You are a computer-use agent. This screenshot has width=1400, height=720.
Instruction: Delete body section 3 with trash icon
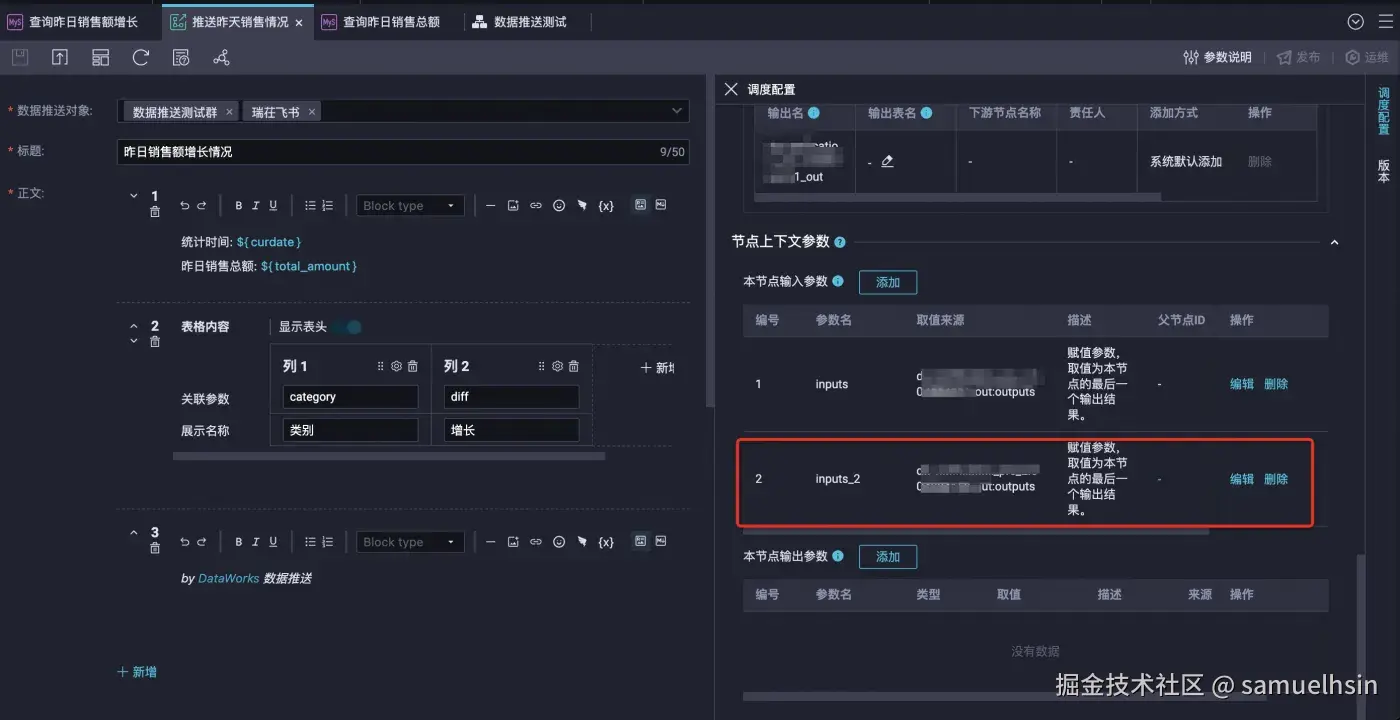pos(155,548)
